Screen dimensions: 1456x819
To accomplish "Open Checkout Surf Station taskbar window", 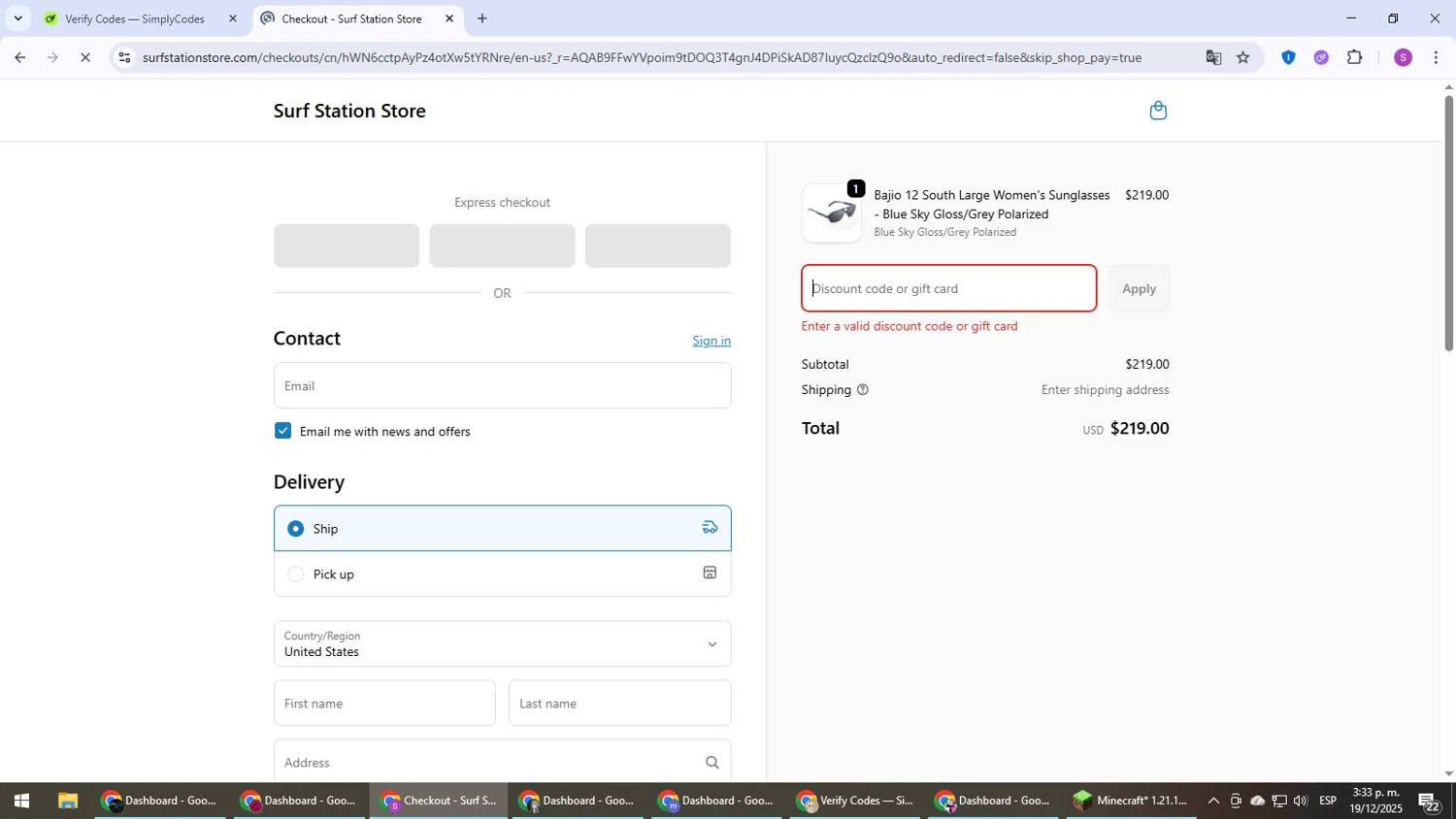I will pos(440,802).
